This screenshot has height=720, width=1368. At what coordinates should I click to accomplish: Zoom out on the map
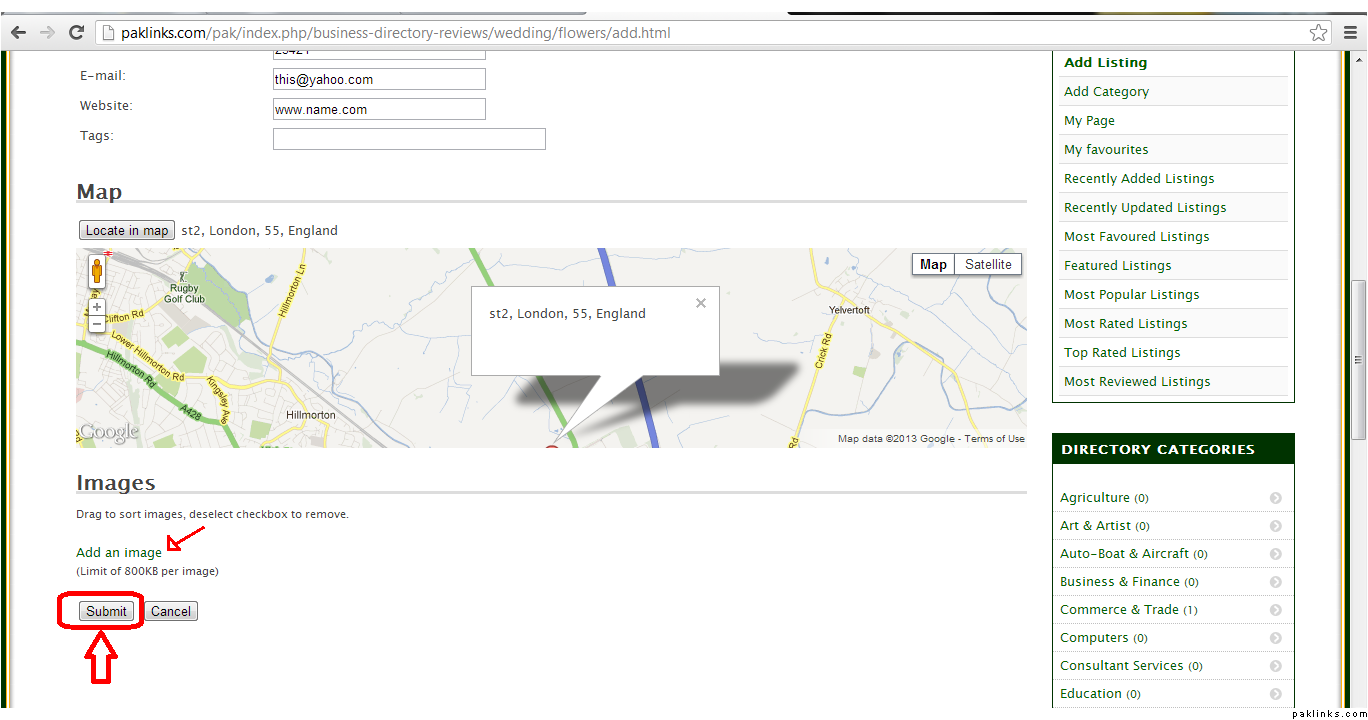tap(97, 324)
